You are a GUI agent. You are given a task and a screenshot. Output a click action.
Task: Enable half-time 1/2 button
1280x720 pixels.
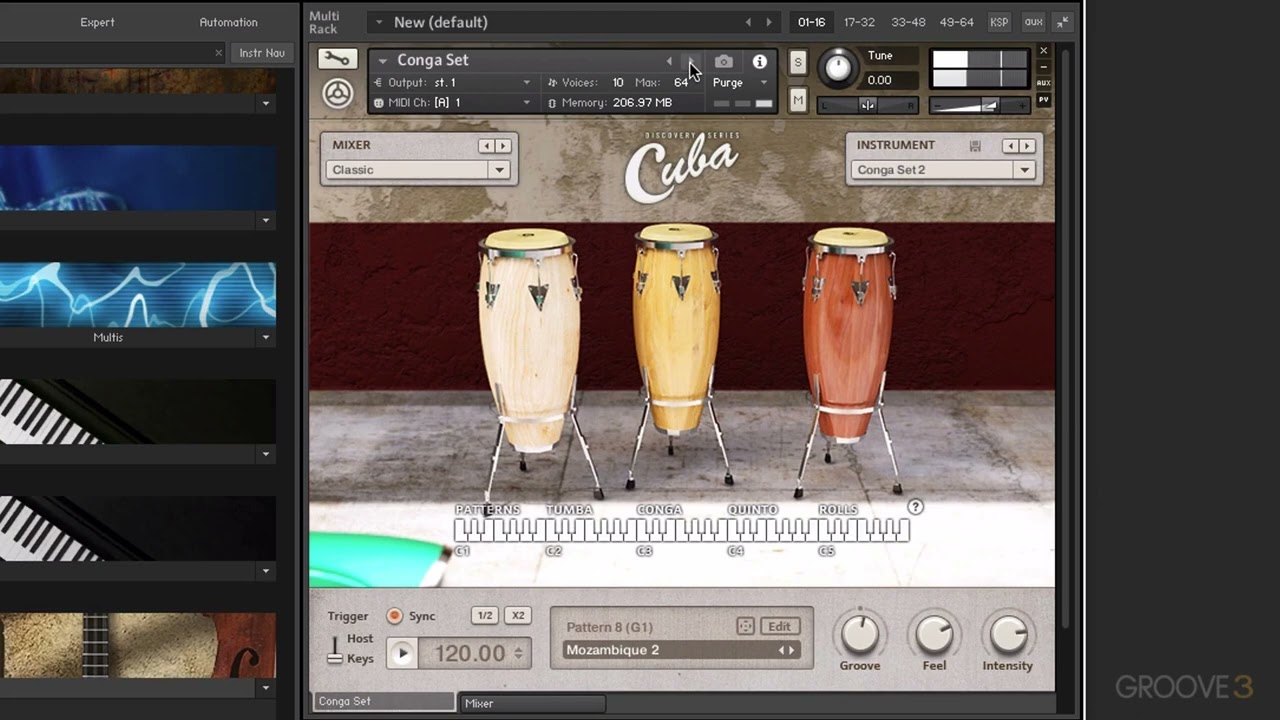(485, 616)
